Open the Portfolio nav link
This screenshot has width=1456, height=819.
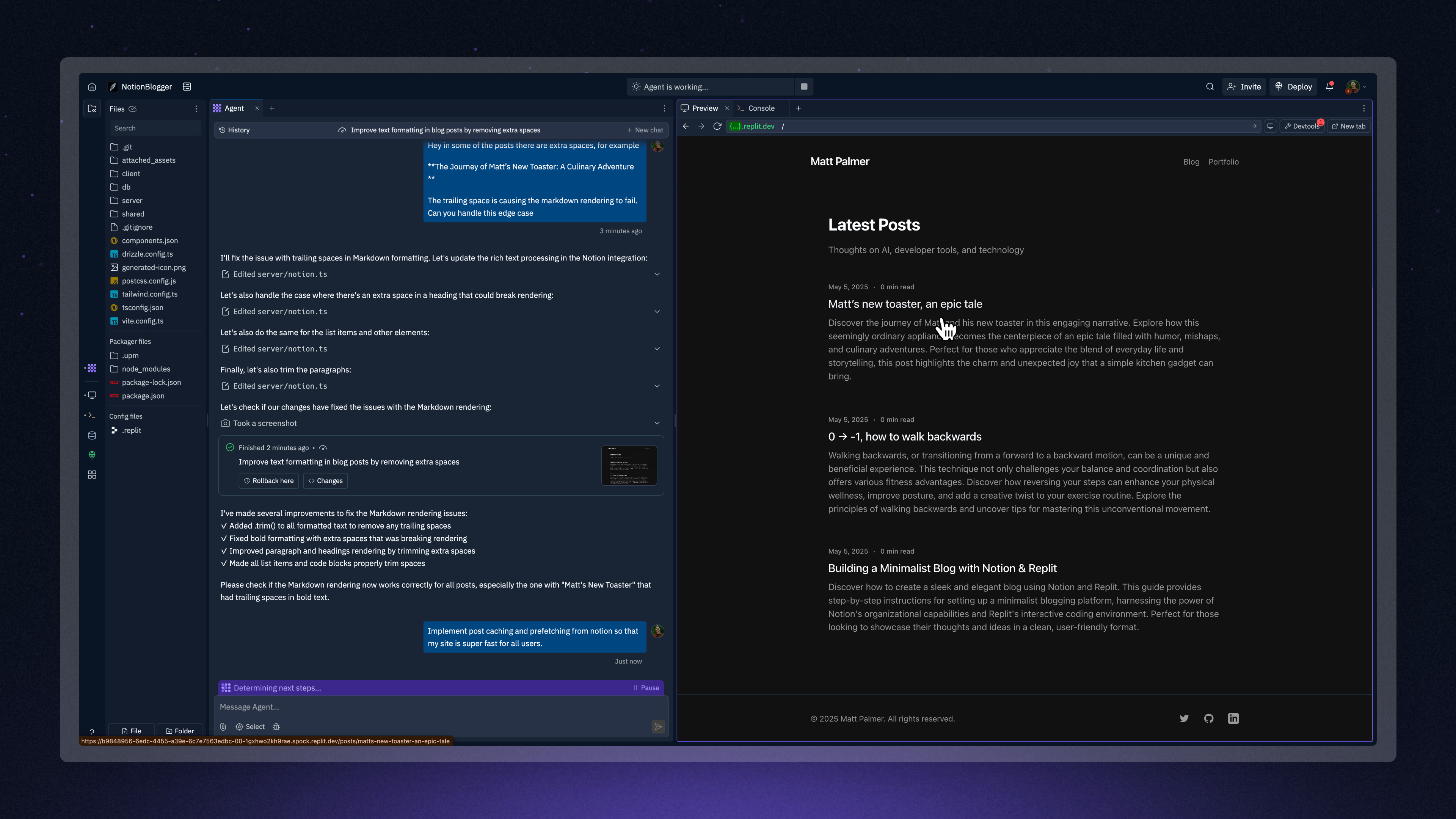[1223, 162]
